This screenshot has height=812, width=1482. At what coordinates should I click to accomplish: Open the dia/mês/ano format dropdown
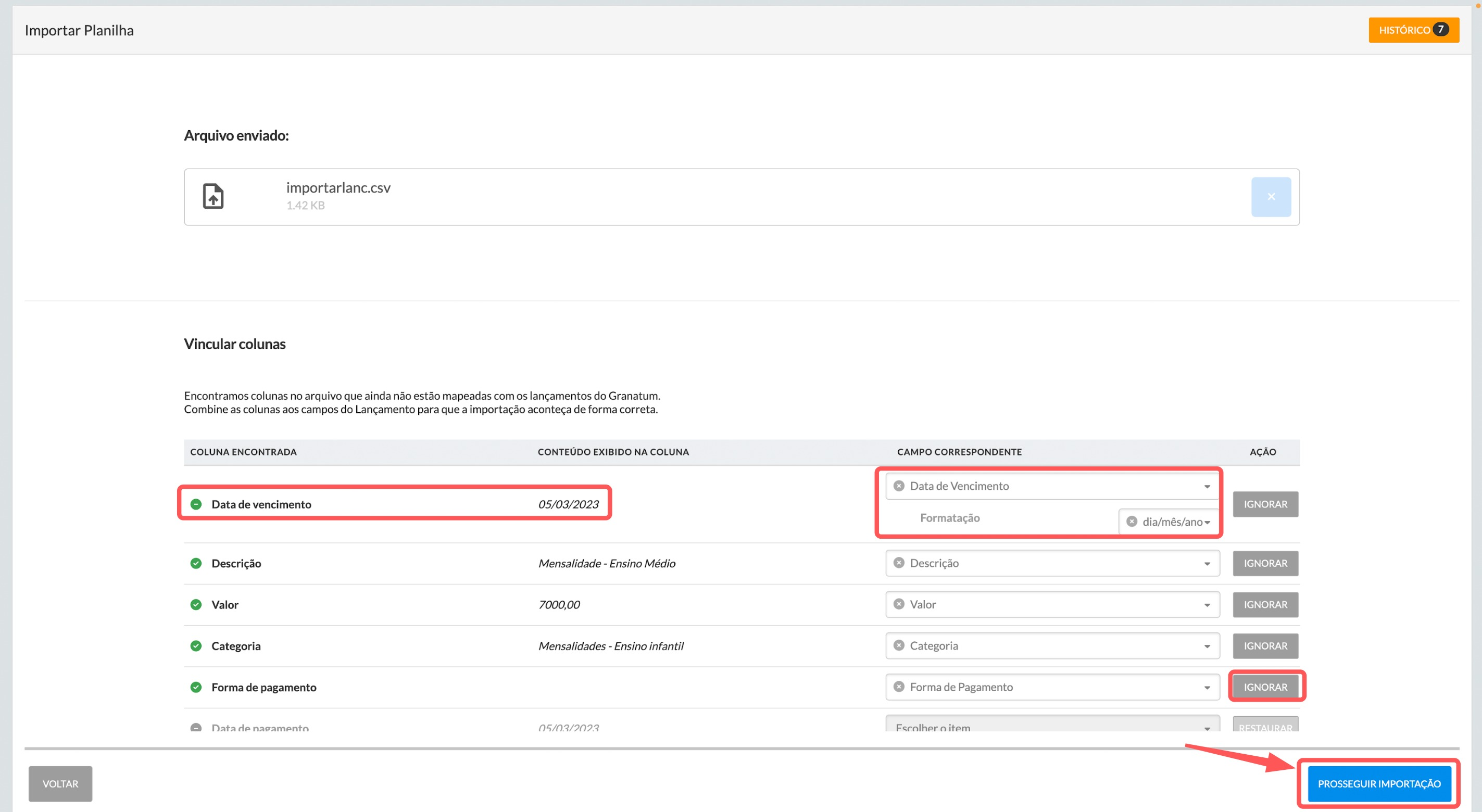click(1207, 522)
